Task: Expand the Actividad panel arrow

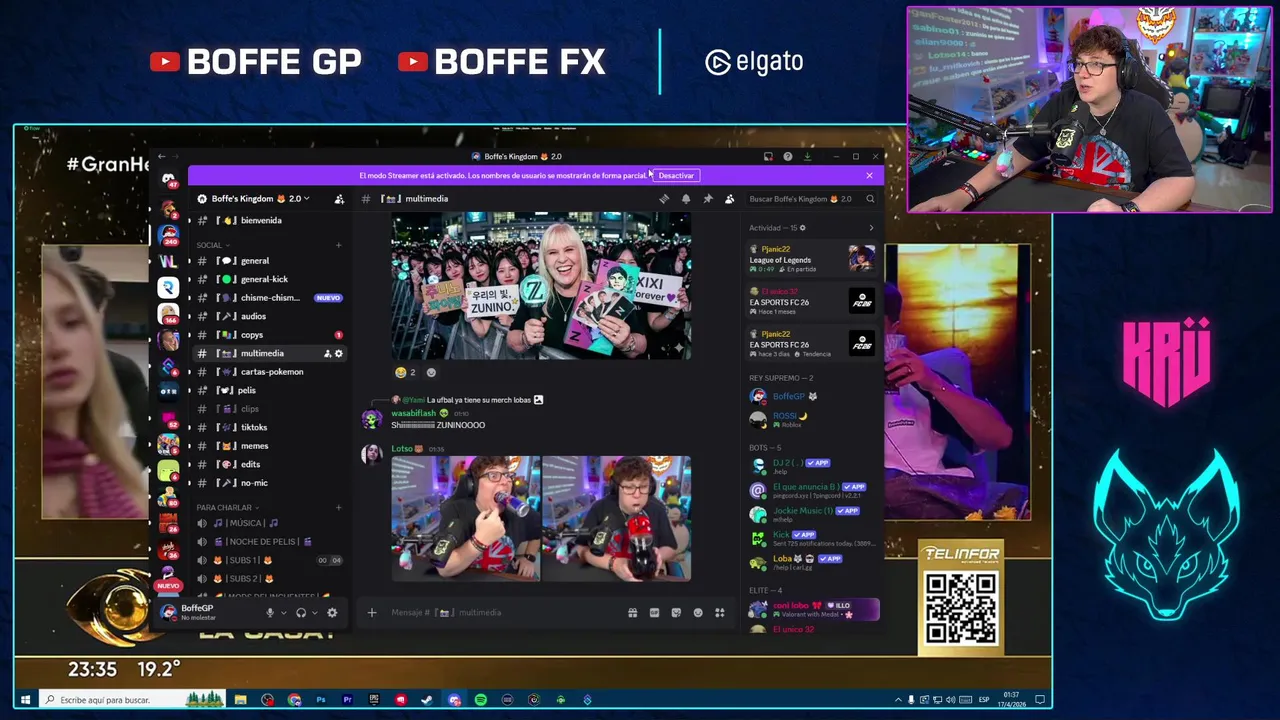Action: [870, 228]
